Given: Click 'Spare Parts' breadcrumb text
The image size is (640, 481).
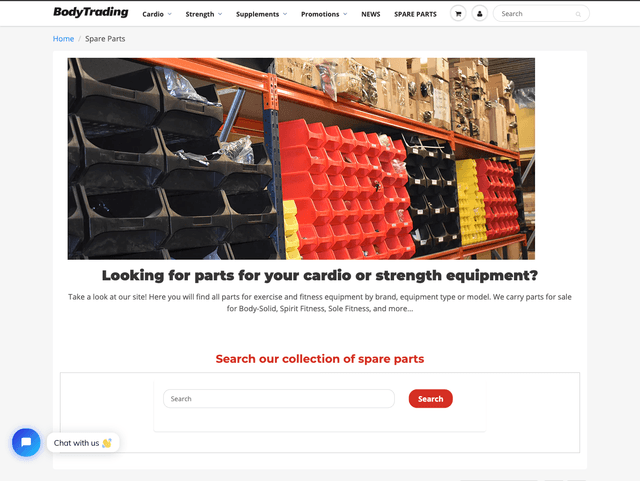Looking at the screenshot, I should (x=105, y=39).
